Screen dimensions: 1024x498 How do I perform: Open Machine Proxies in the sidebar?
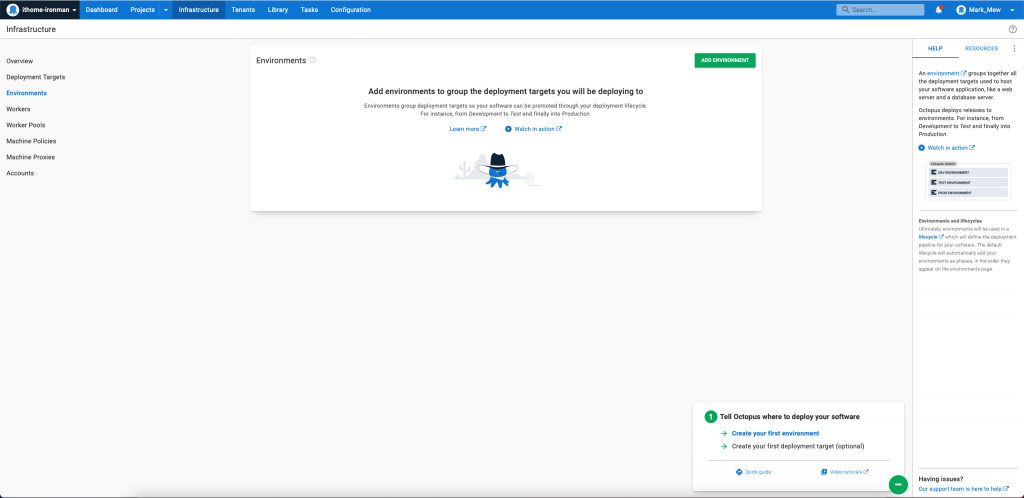[31, 157]
